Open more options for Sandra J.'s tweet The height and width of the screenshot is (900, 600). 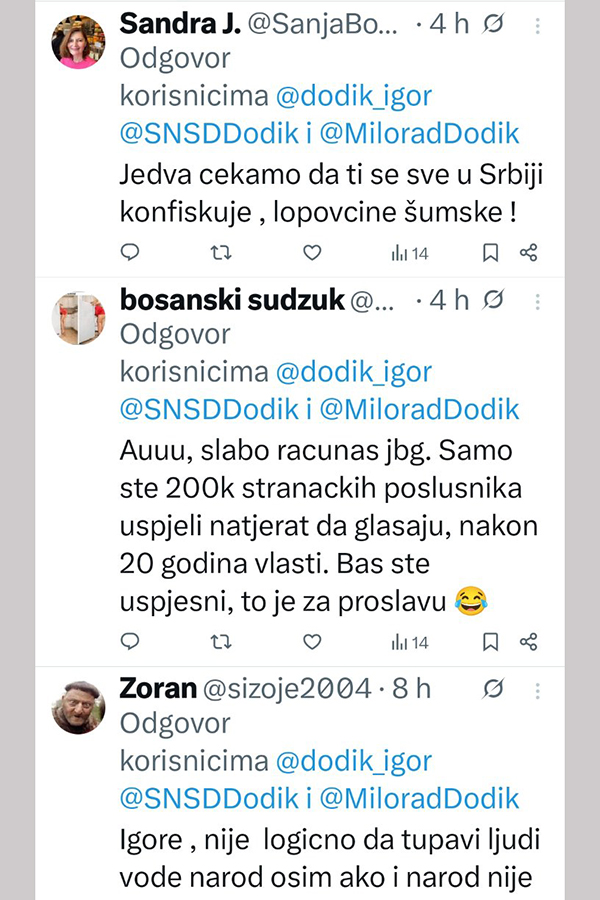(539, 24)
